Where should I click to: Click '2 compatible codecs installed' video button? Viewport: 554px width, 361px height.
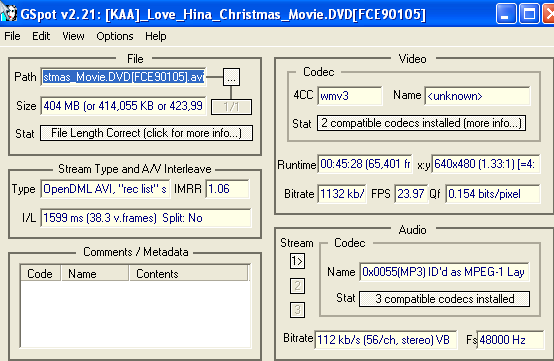click(x=422, y=123)
